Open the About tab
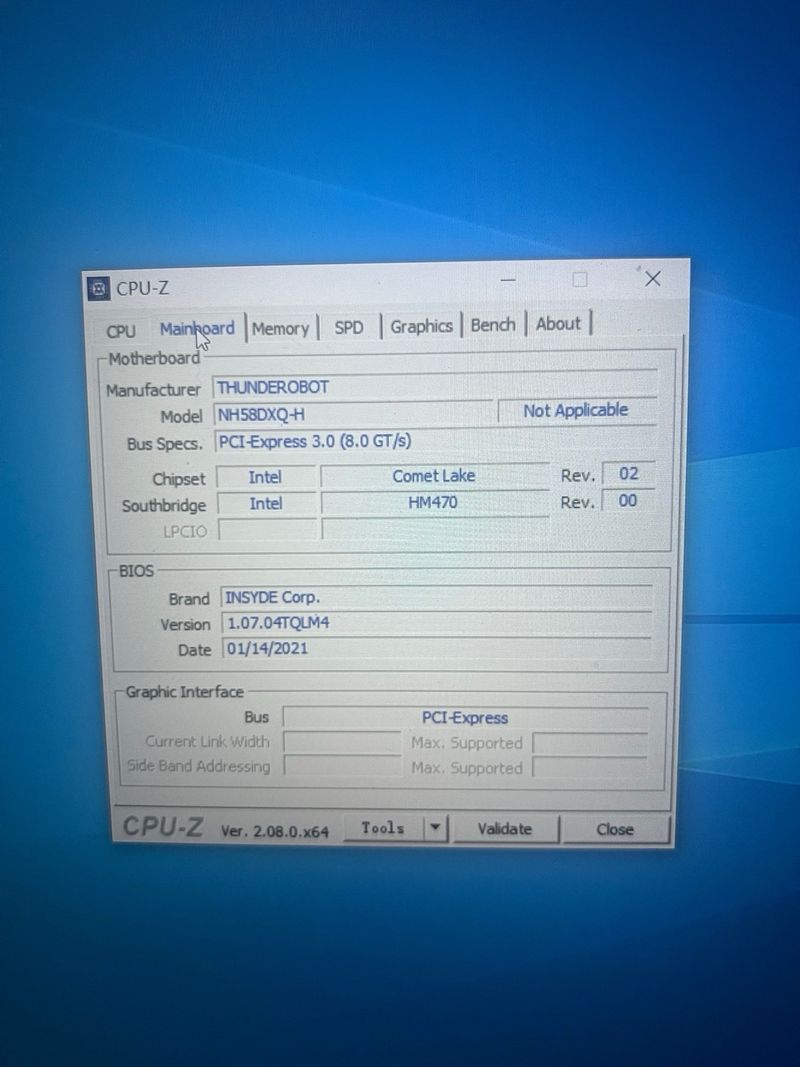The width and height of the screenshot is (800, 1067). pos(559,323)
